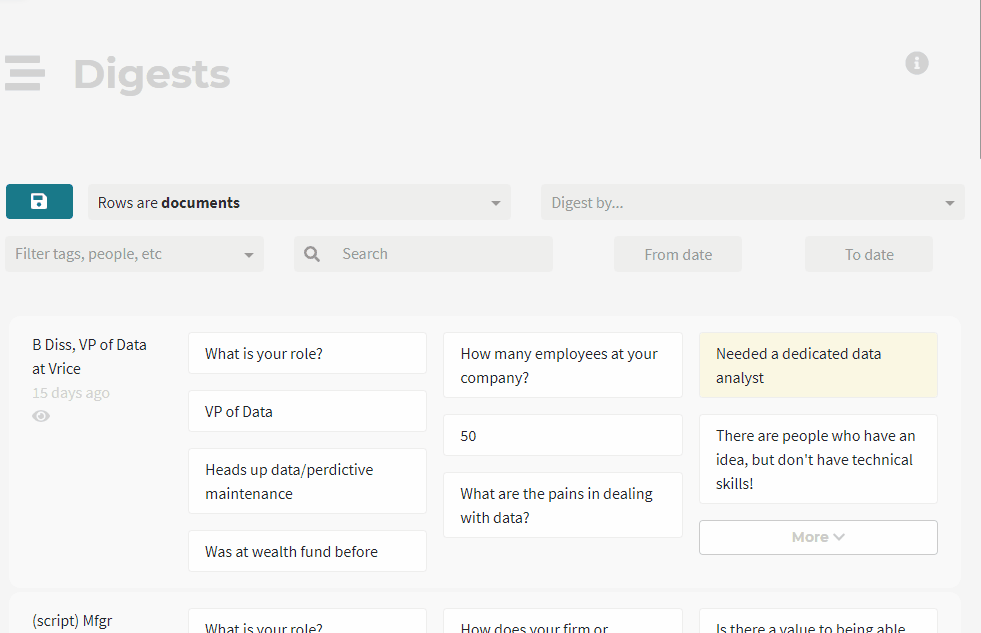Click the save floppy disk button
Viewport: 981px width, 633px height.
pyautogui.click(x=39, y=202)
